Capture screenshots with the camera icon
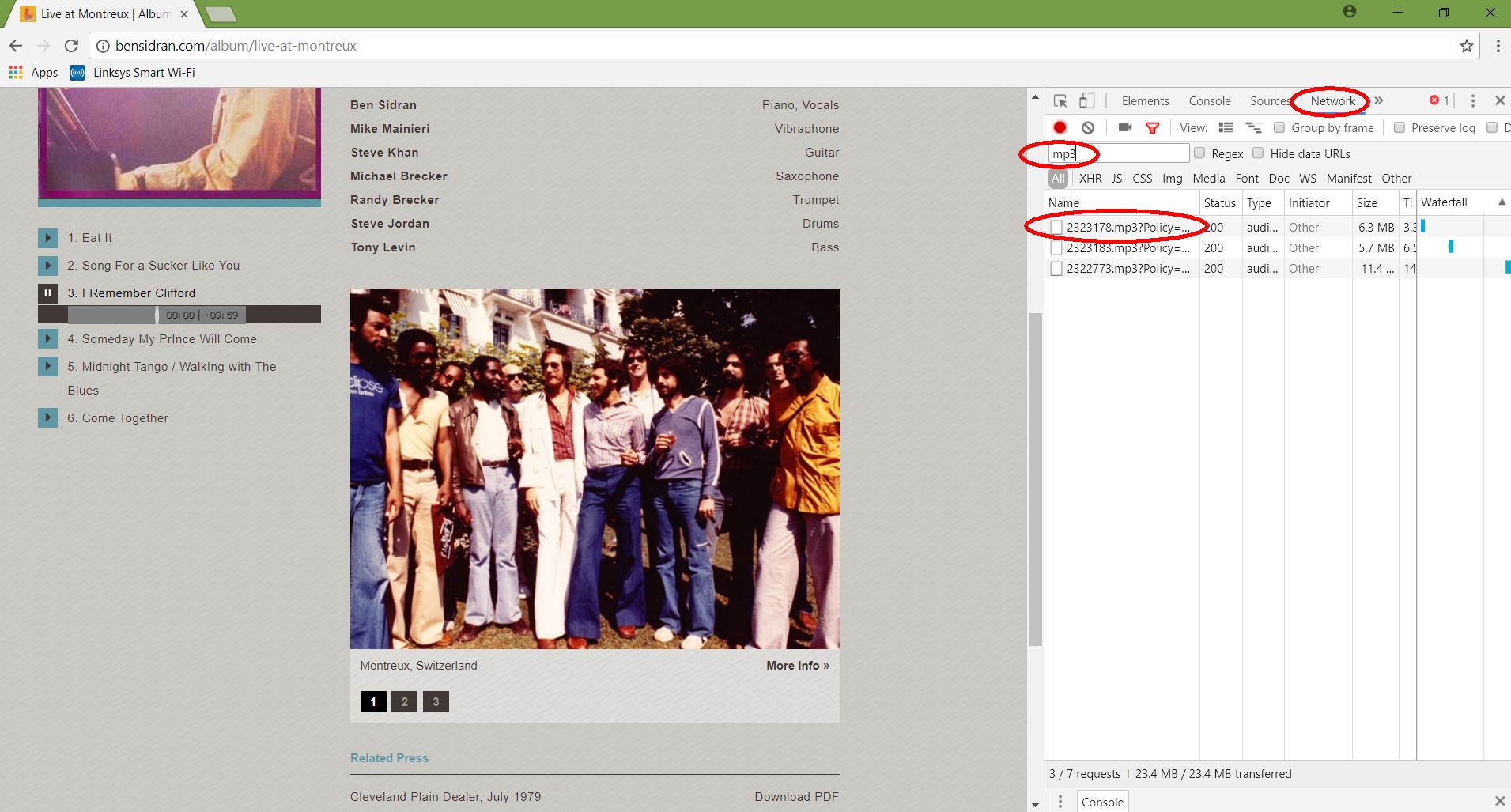 (x=1125, y=127)
